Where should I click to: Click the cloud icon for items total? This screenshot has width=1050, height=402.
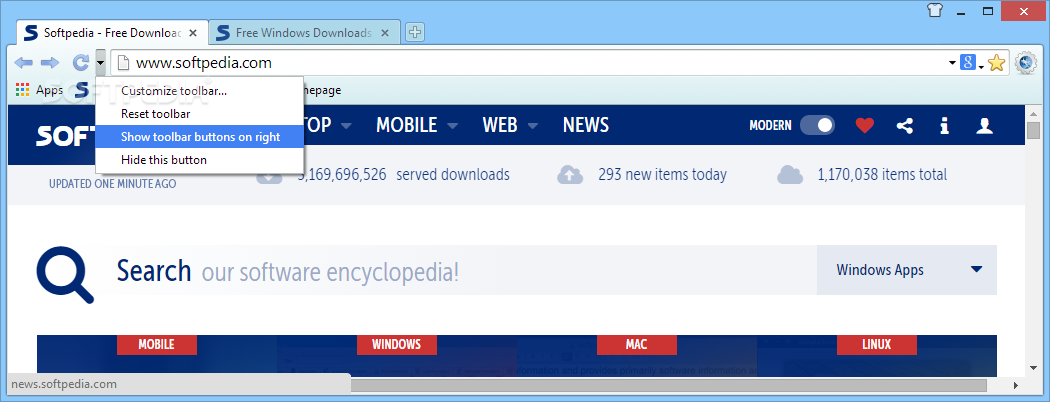pyautogui.click(x=790, y=175)
